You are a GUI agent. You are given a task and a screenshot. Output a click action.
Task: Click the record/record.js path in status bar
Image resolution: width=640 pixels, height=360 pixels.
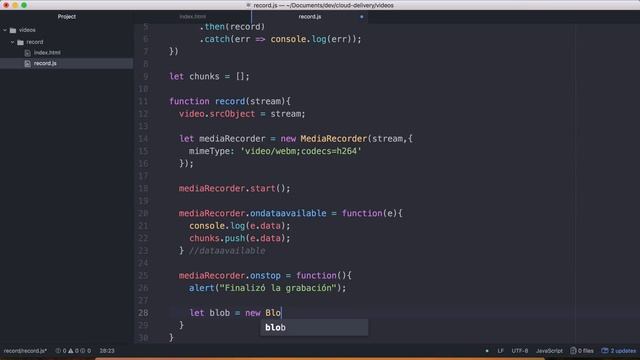(x=25, y=351)
